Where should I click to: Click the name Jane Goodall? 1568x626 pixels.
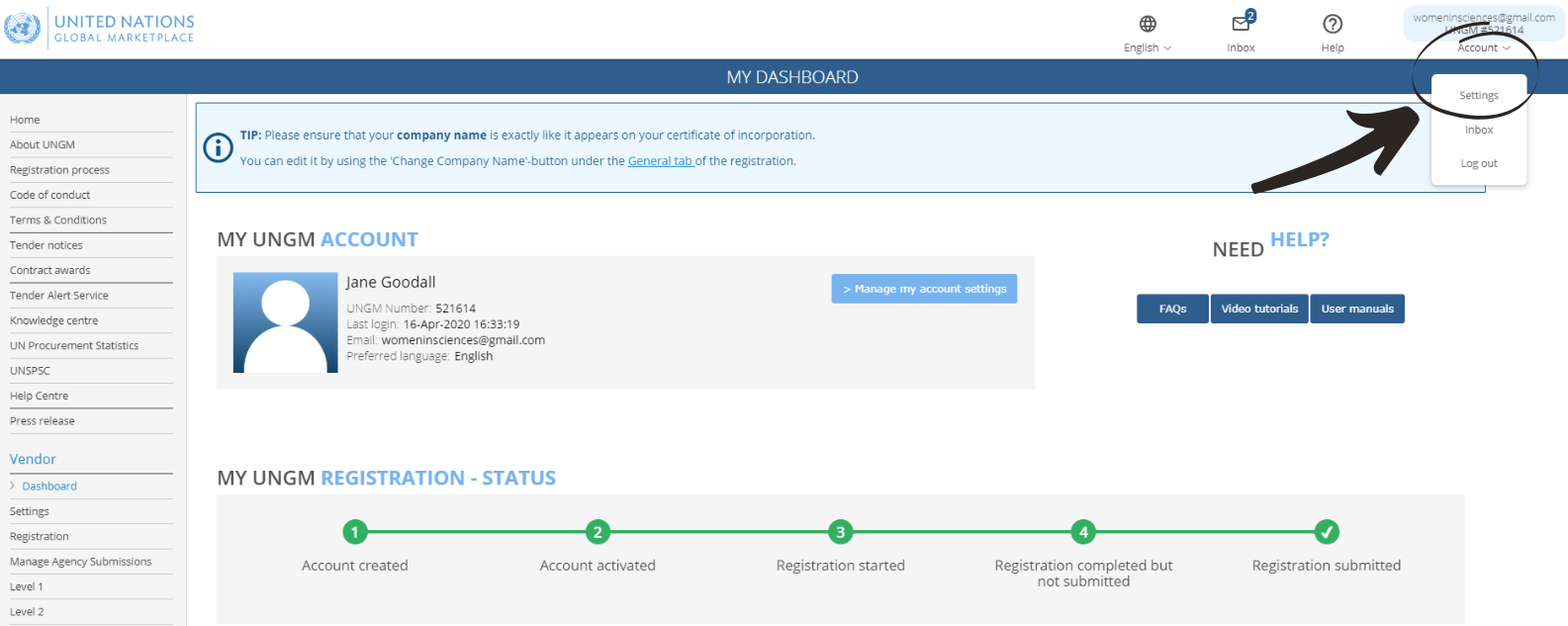pyautogui.click(x=391, y=283)
